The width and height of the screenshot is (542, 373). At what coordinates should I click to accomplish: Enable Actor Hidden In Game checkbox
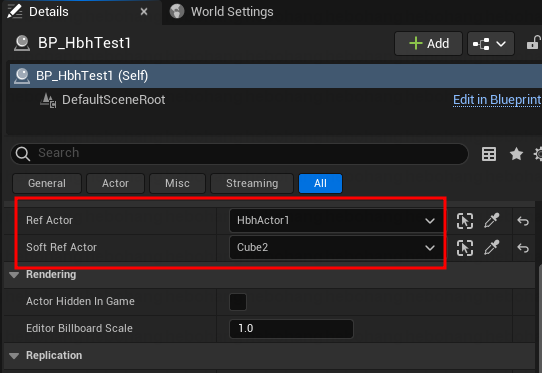click(238, 301)
